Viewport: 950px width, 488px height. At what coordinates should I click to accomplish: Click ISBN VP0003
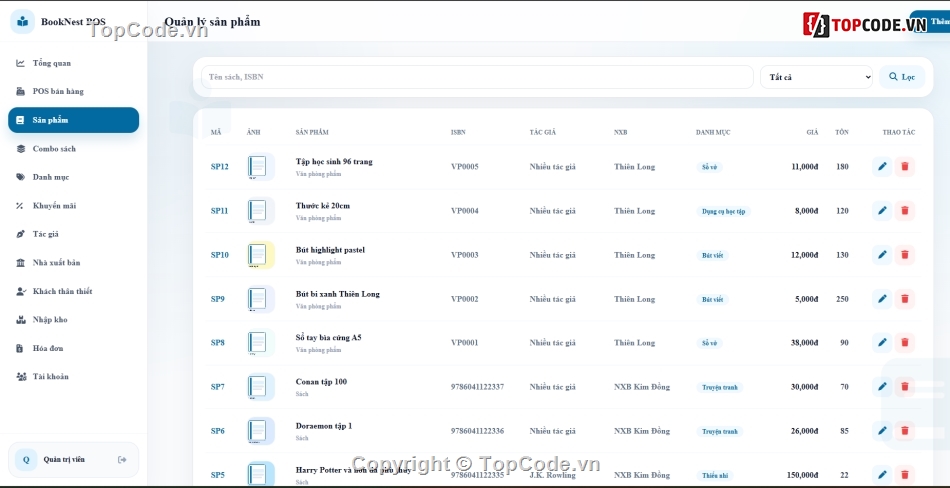464,255
